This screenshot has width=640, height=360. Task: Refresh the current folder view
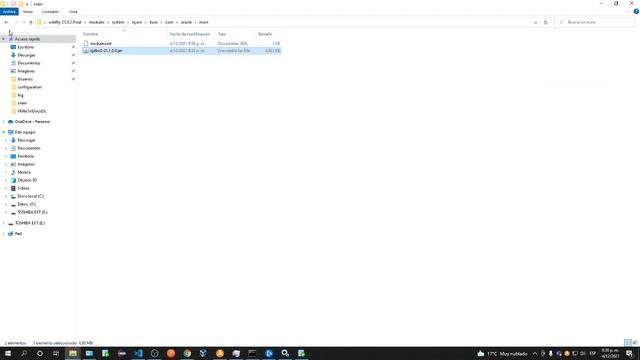pyautogui.click(x=546, y=22)
